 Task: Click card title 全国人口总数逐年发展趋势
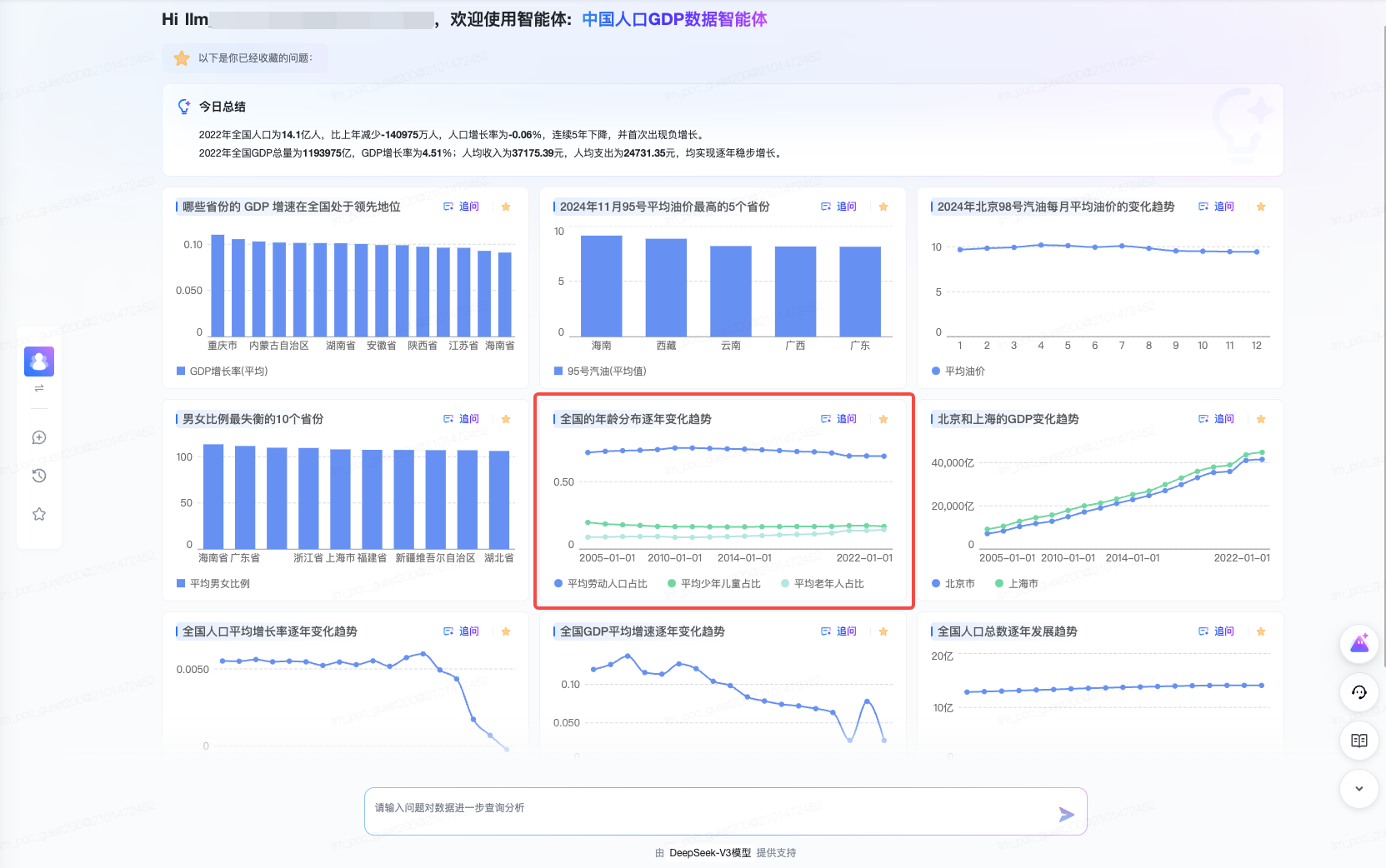1008,631
